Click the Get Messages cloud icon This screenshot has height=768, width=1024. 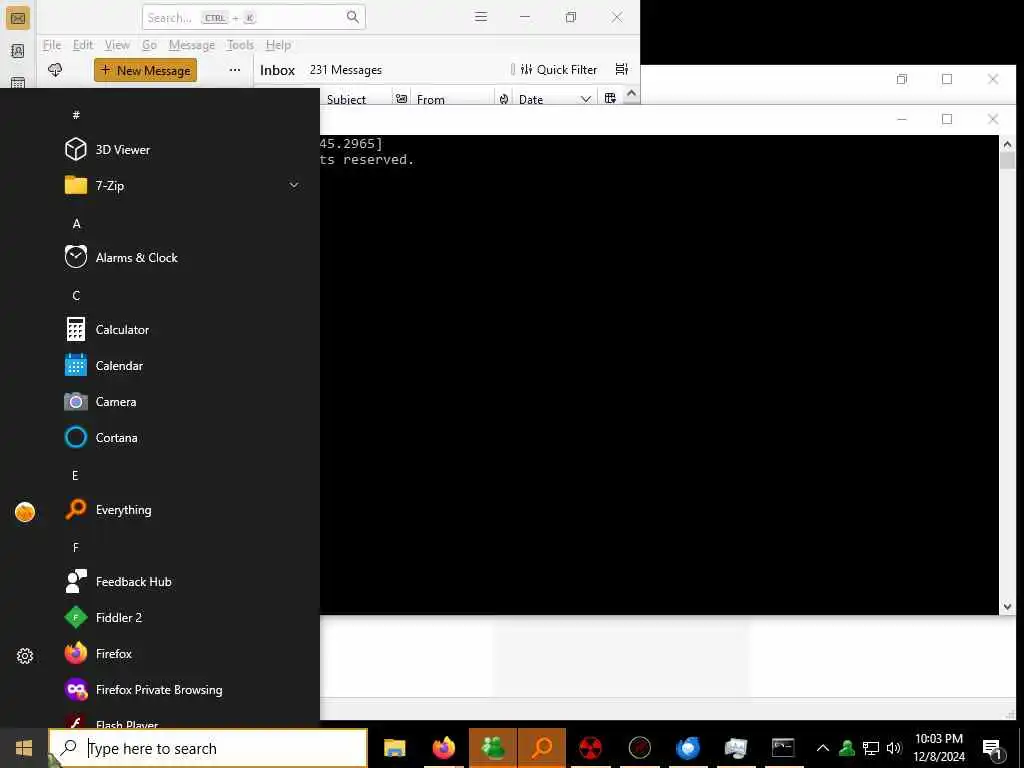coord(56,70)
